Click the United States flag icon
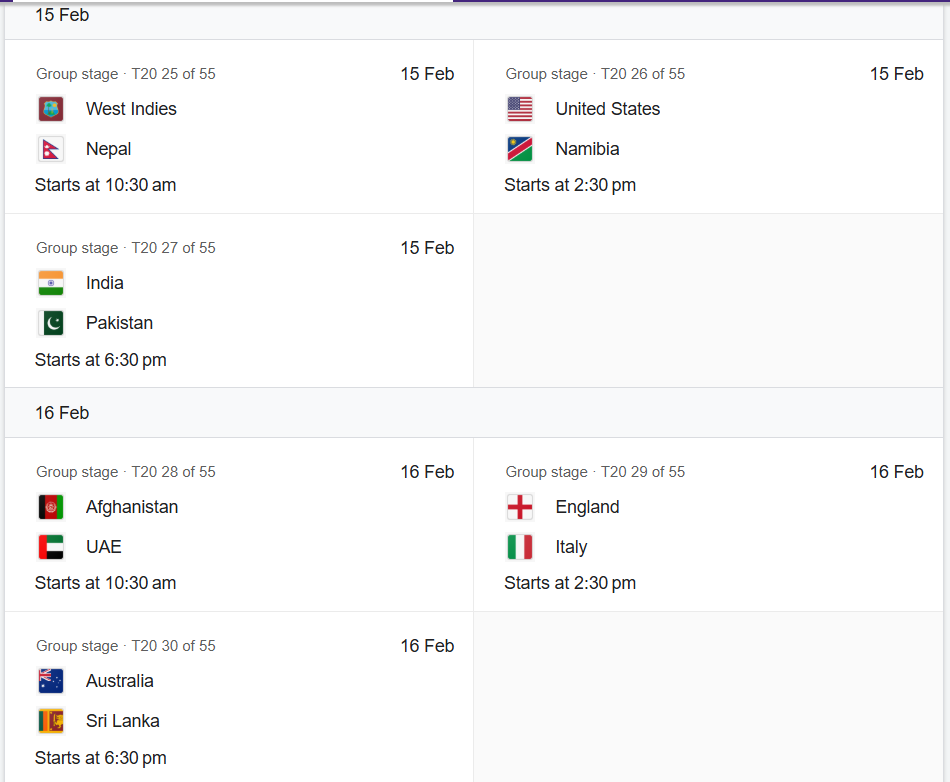 pos(520,109)
